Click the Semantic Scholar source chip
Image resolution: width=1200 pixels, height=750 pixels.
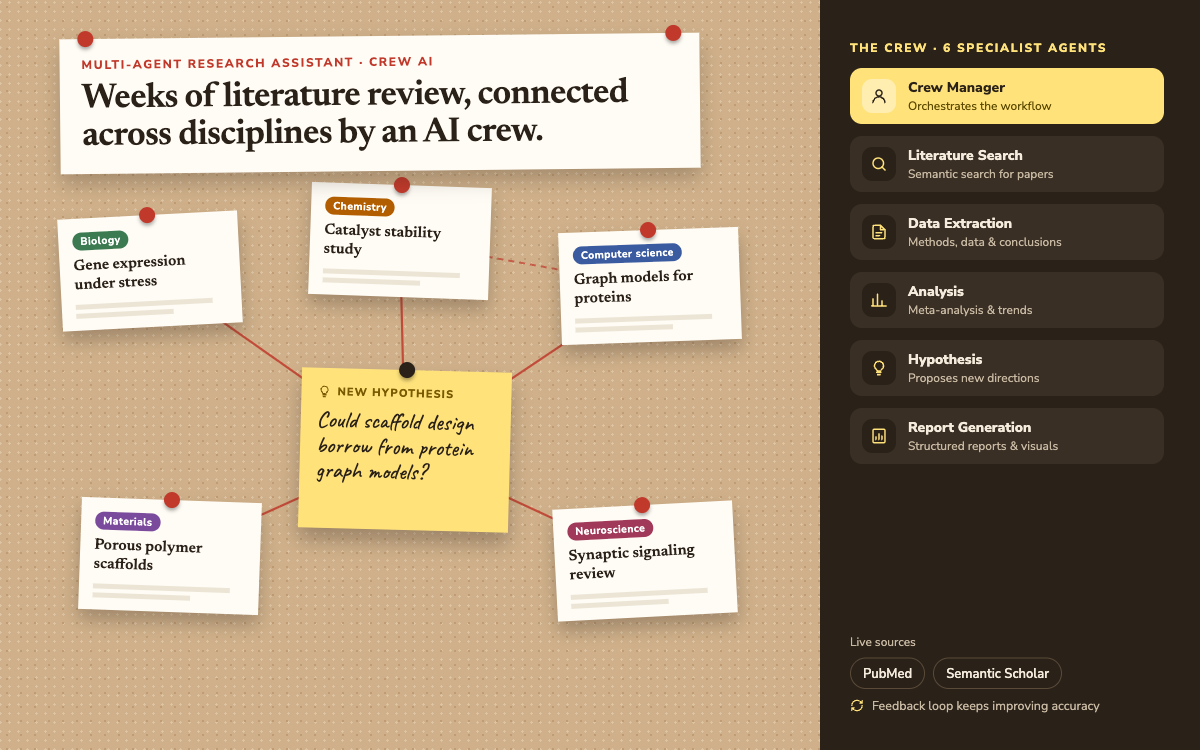coord(997,673)
